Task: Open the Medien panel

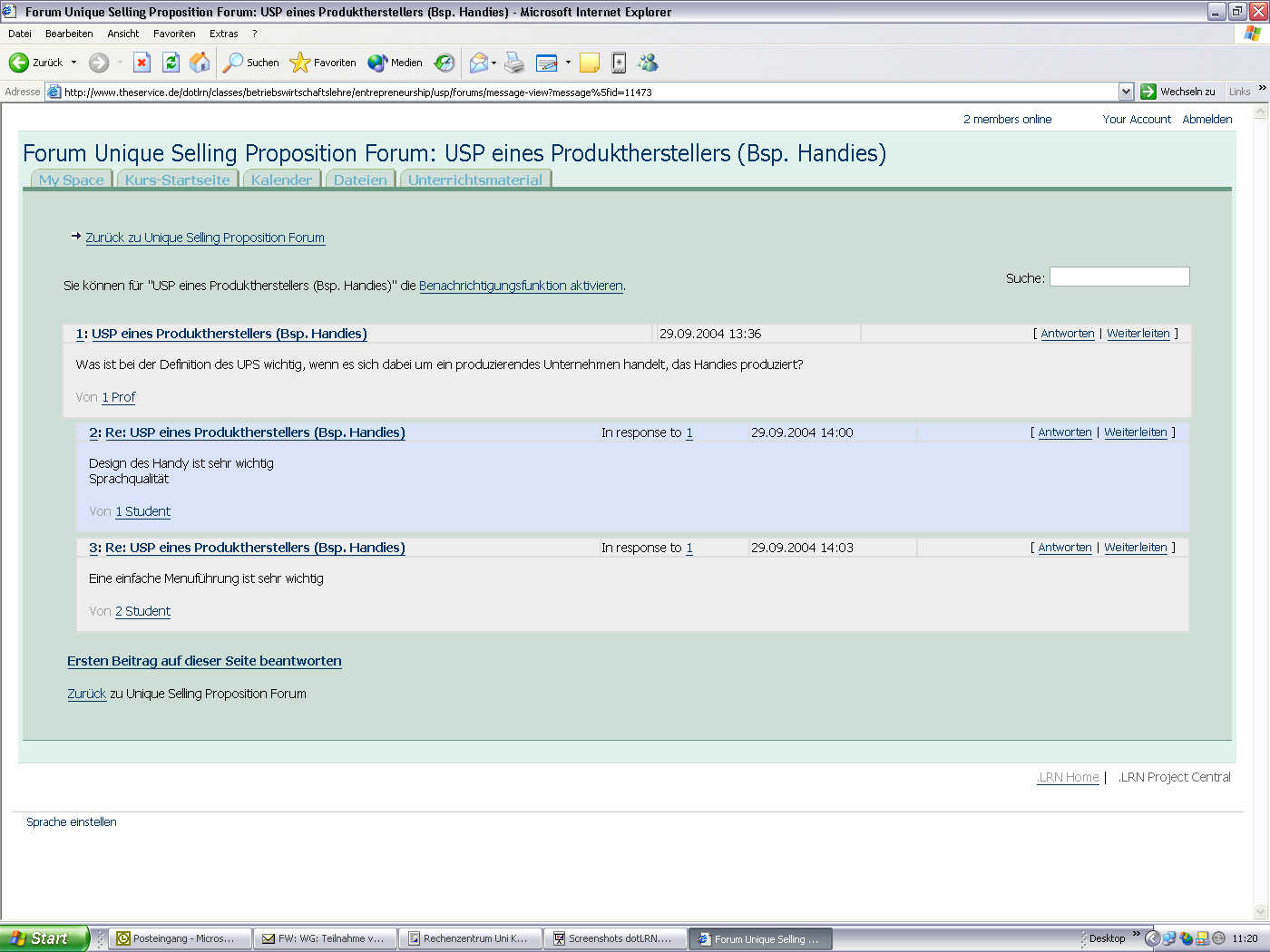Action: (394, 62)
